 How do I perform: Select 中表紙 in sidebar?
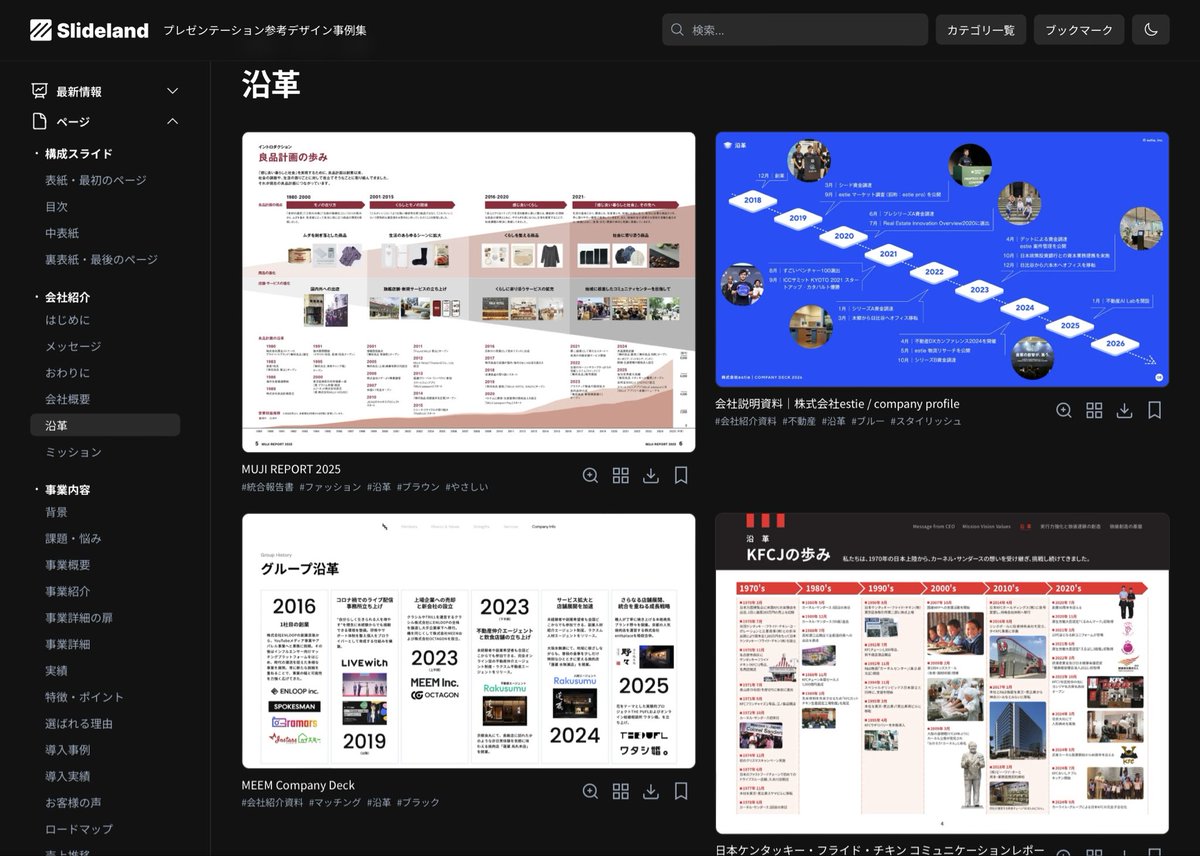click(62, 233)
